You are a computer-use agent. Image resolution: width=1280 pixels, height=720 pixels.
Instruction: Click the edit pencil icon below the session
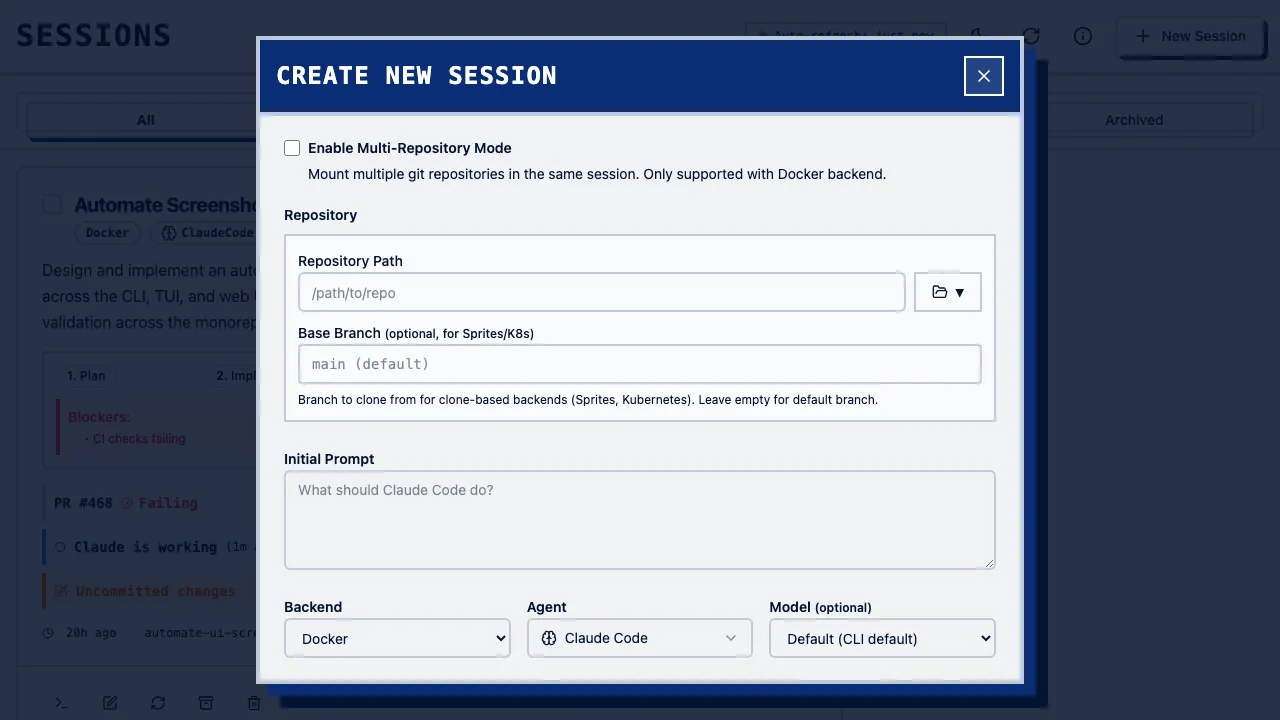(110, 703)
